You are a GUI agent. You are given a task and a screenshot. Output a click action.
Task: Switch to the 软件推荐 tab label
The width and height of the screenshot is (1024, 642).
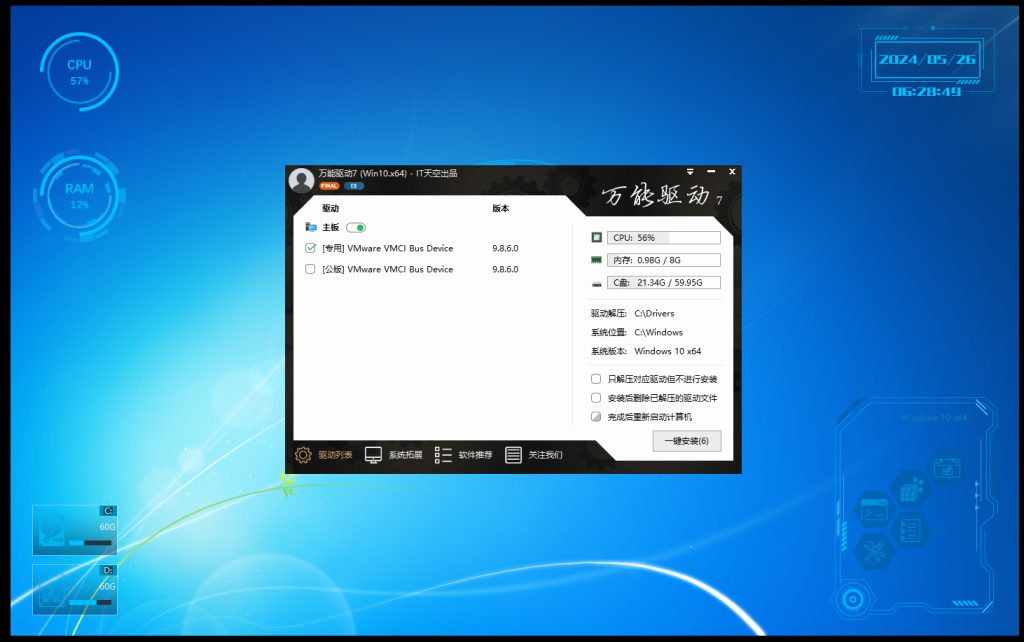(475, 455)
